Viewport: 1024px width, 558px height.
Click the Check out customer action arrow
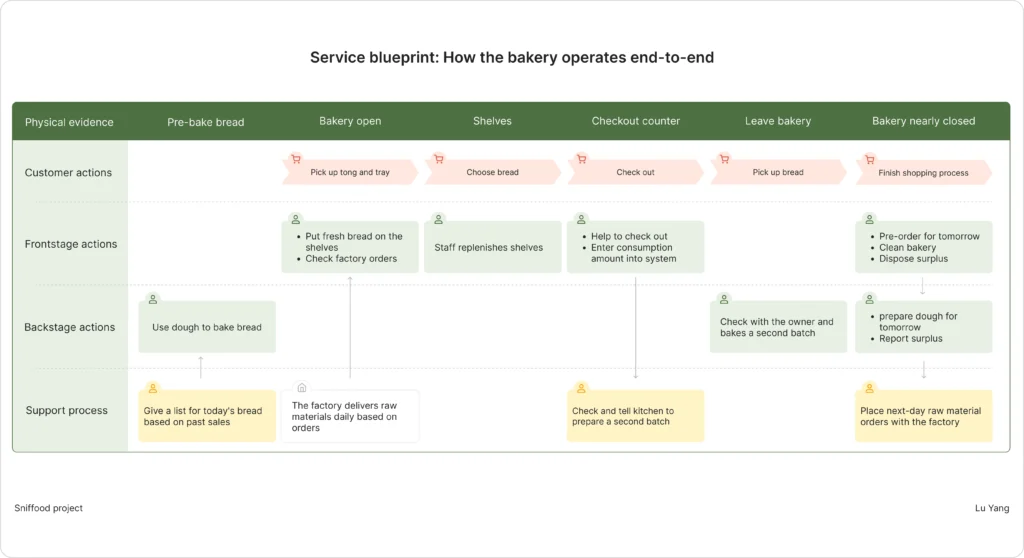(x=635, y=172)
